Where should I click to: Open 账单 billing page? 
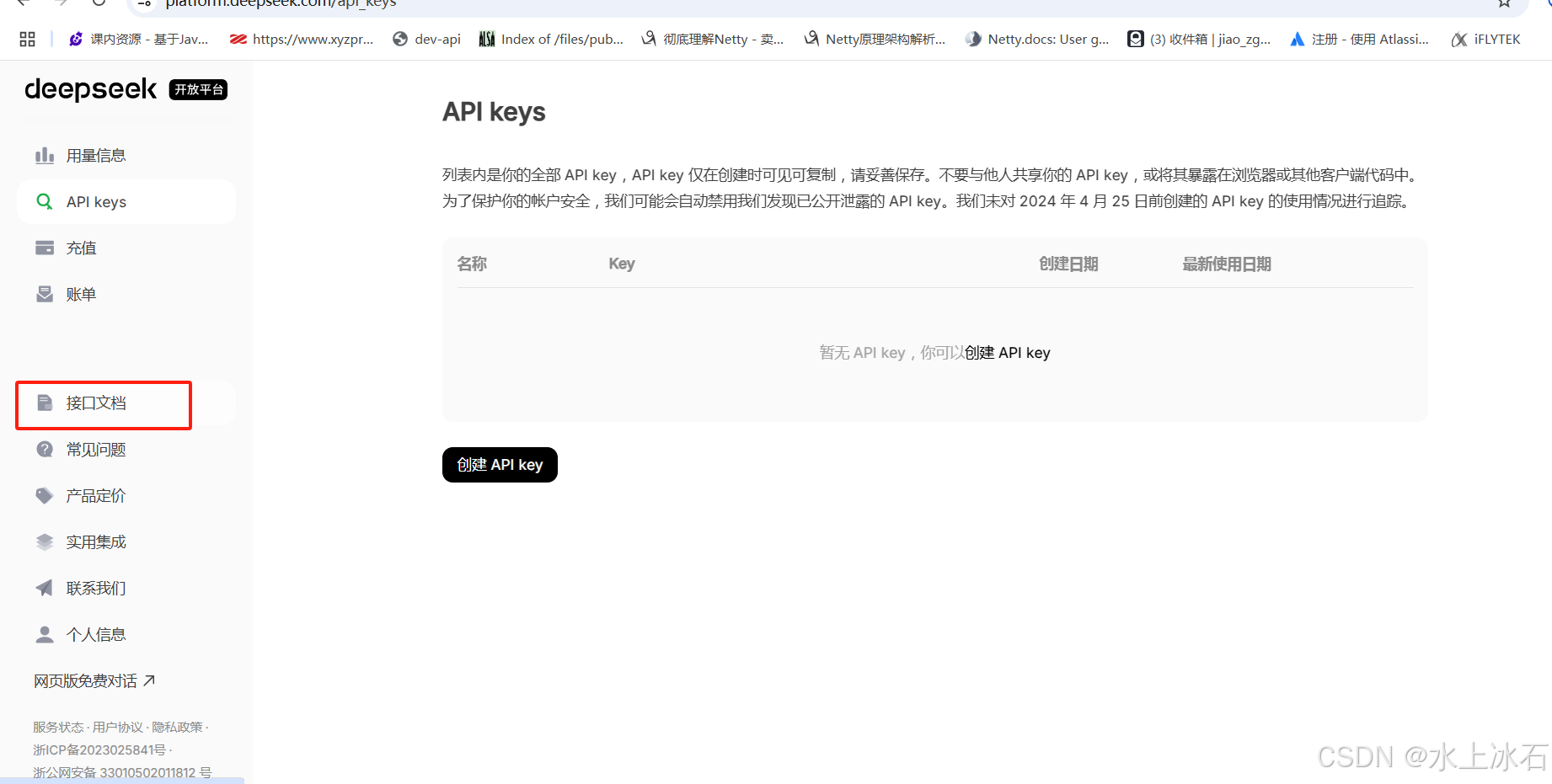[126, 294]
